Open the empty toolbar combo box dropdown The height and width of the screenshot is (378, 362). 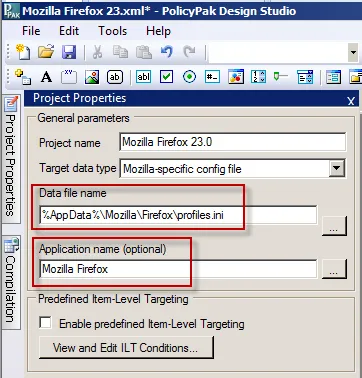(353, 52)
